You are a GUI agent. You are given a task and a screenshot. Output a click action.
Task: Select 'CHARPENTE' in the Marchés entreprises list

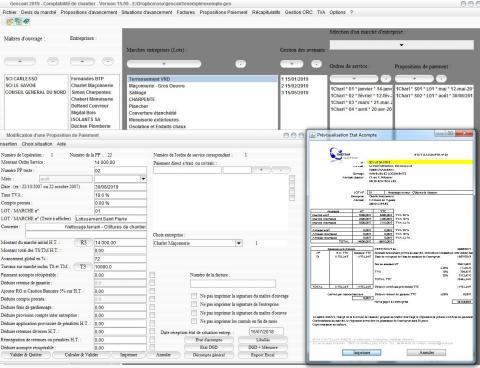[142, 99]
